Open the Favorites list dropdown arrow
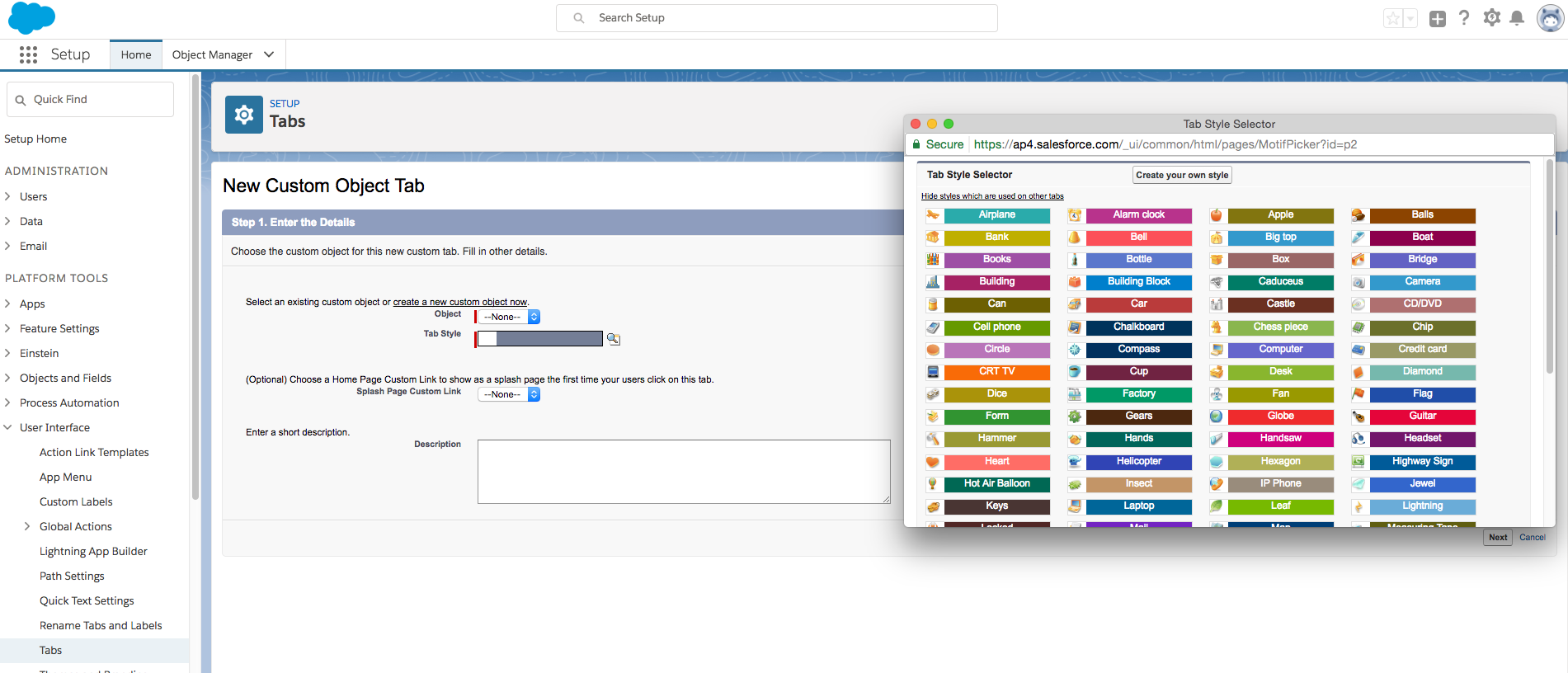This screenshot has height=673, width=1568. [1410, 18]
